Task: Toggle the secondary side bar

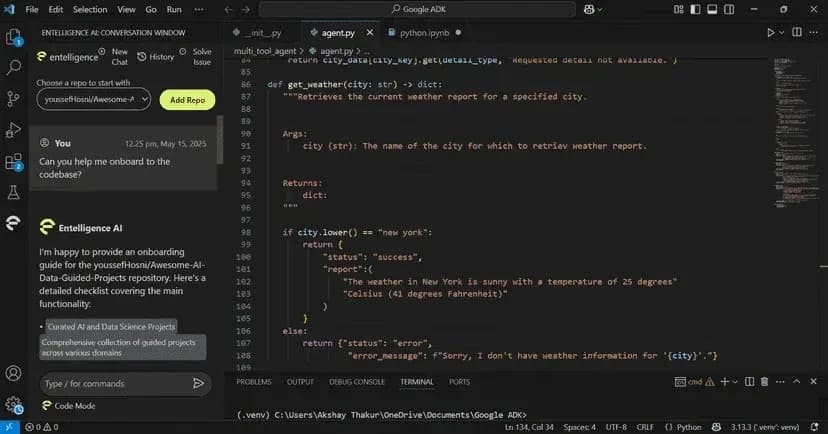Action: click(729, 10)
